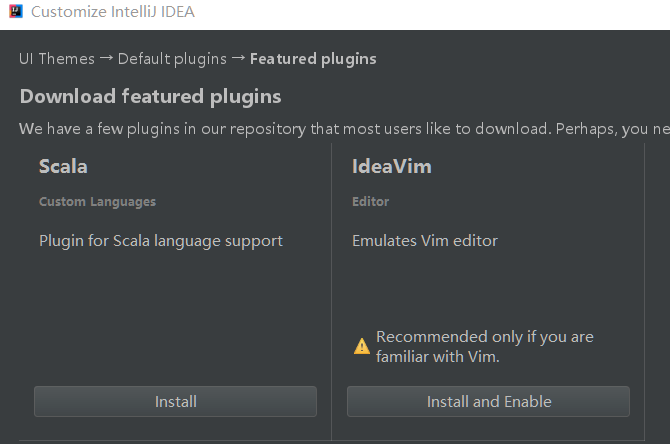Image resolution: width=670 pixels, height=444 pixels.
Task: Click the Recommended only if familiar warning text
Action: [484, 346]
